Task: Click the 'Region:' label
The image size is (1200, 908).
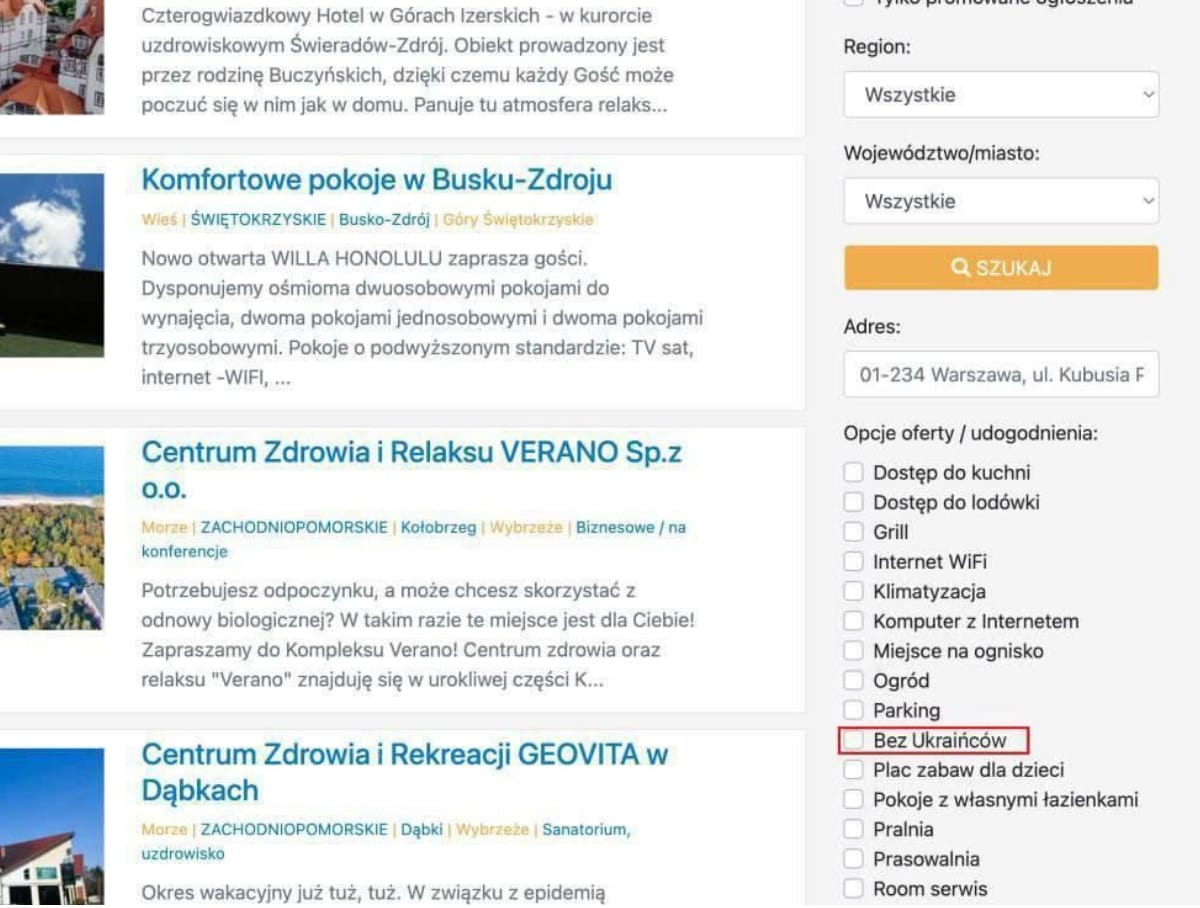Action: 877,47
